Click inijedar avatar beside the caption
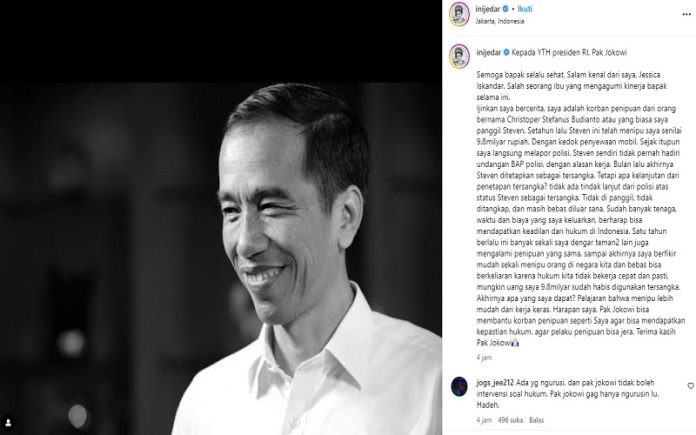This screenshot has height=435, width=696. (459, 56)
